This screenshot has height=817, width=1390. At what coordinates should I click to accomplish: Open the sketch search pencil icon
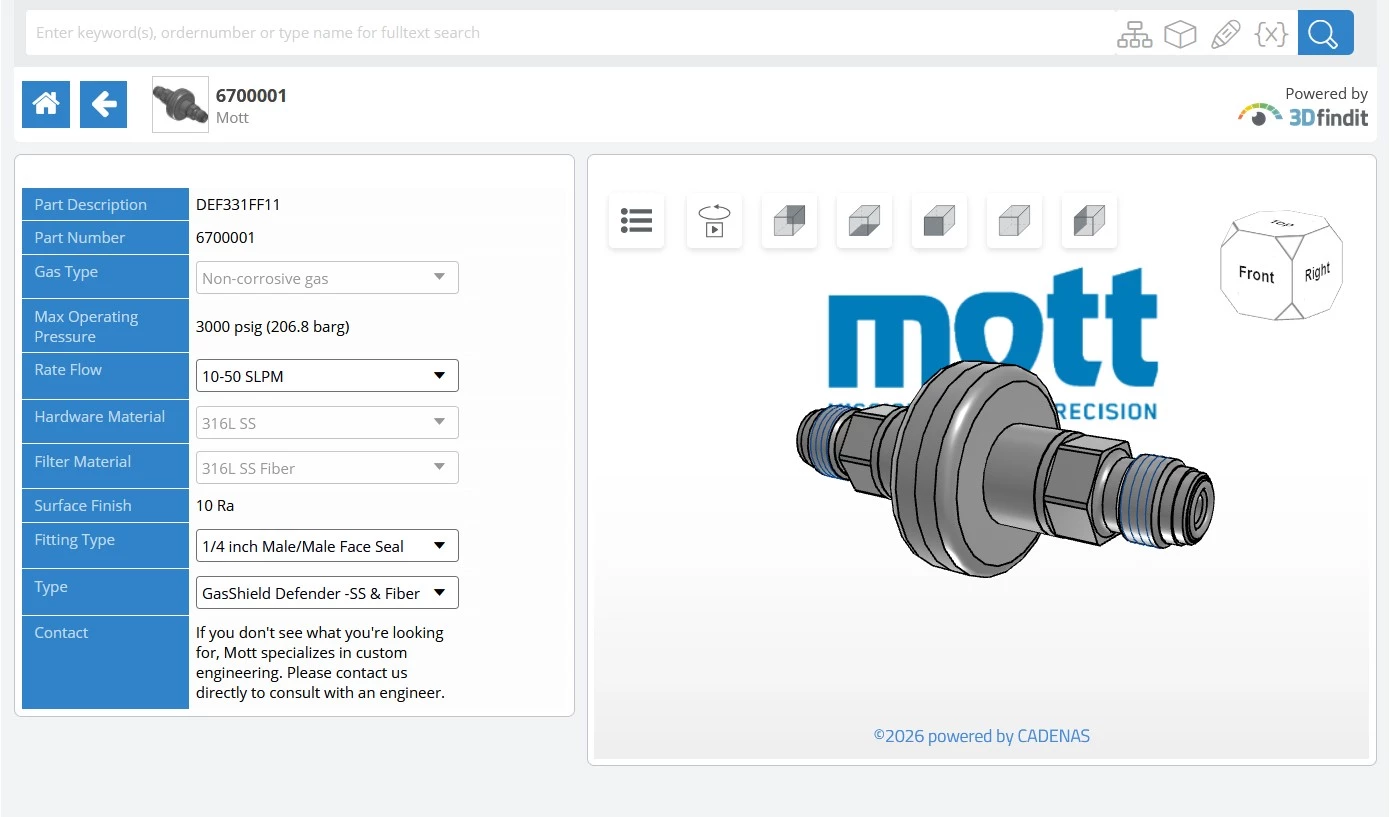click(1226, 34)
